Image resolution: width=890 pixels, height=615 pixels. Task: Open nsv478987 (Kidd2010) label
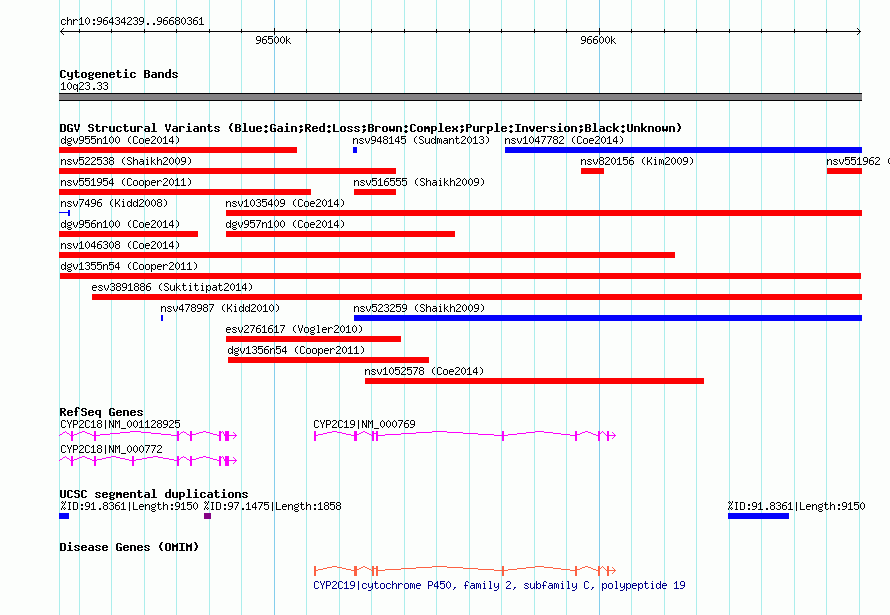pyautogui.click(x=220, y=308)
